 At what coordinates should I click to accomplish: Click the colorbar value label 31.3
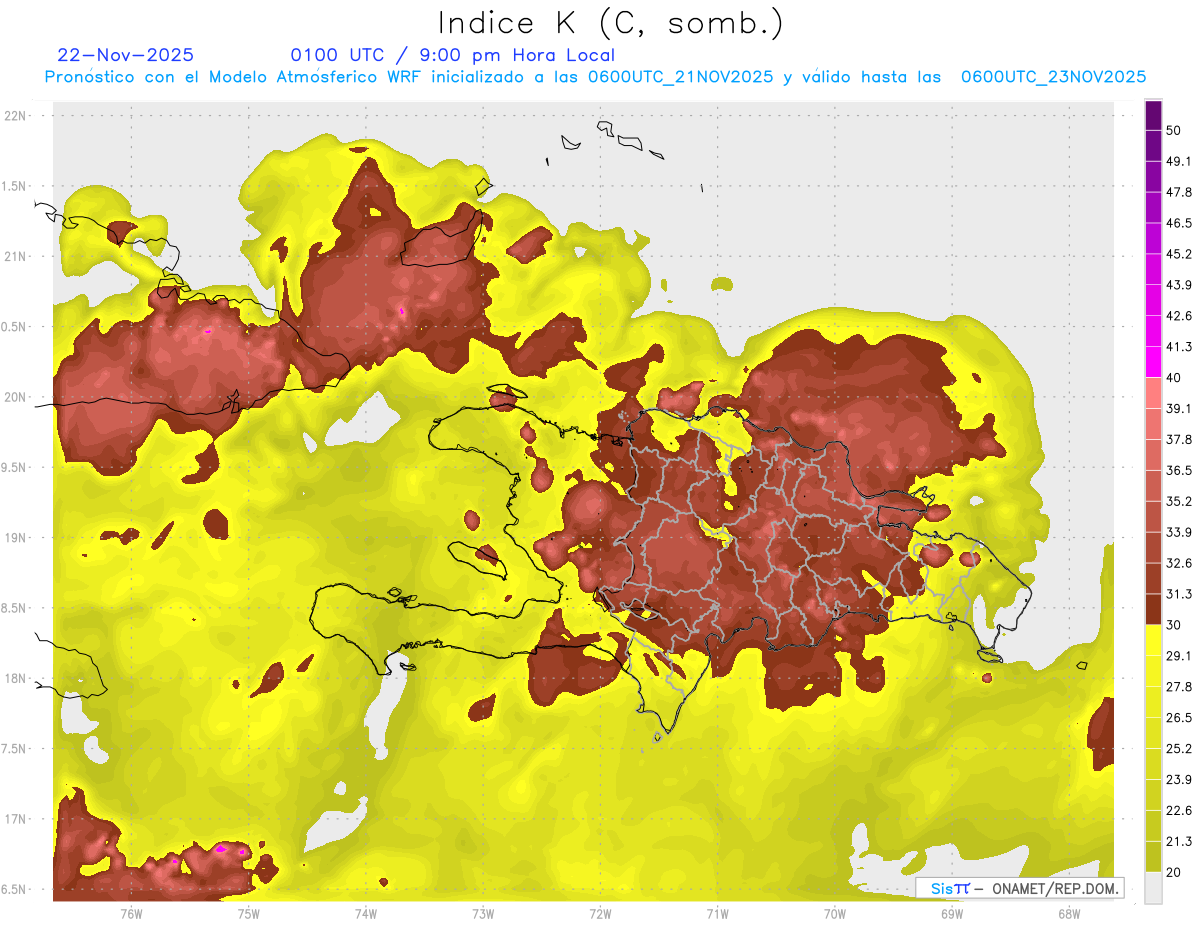pos(1179,594)
